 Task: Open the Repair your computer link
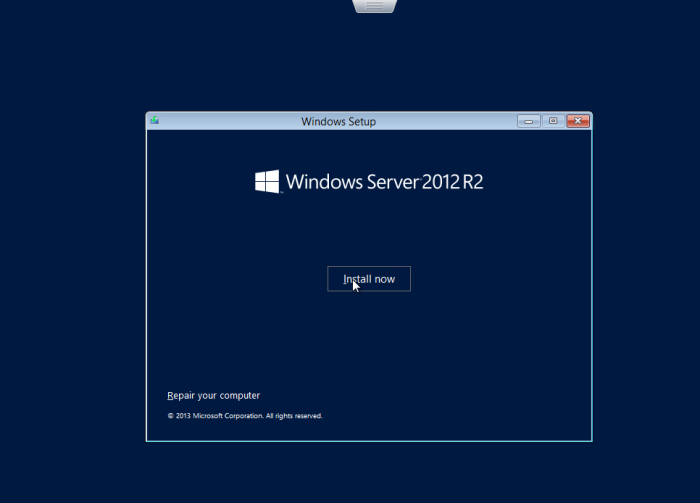point(213,395)
